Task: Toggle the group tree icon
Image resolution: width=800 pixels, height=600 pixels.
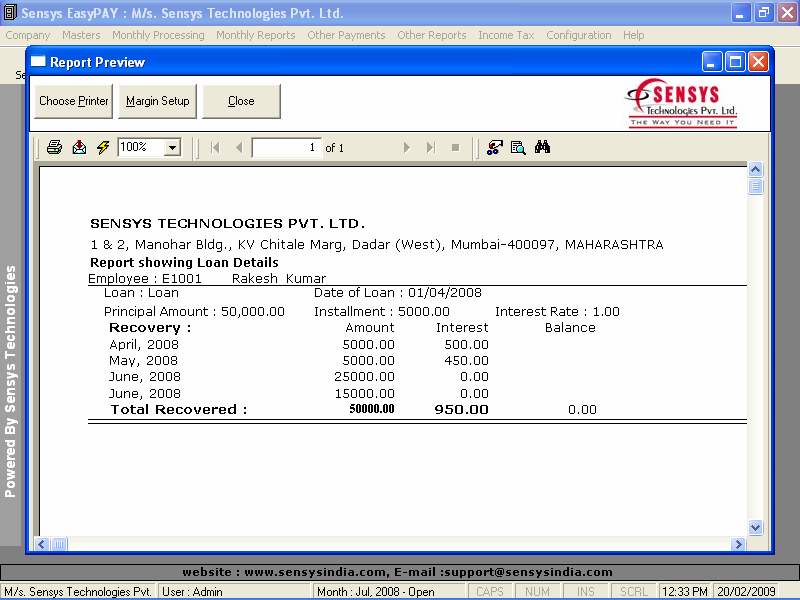Action: pyautogui.click(x=494, y=147)
